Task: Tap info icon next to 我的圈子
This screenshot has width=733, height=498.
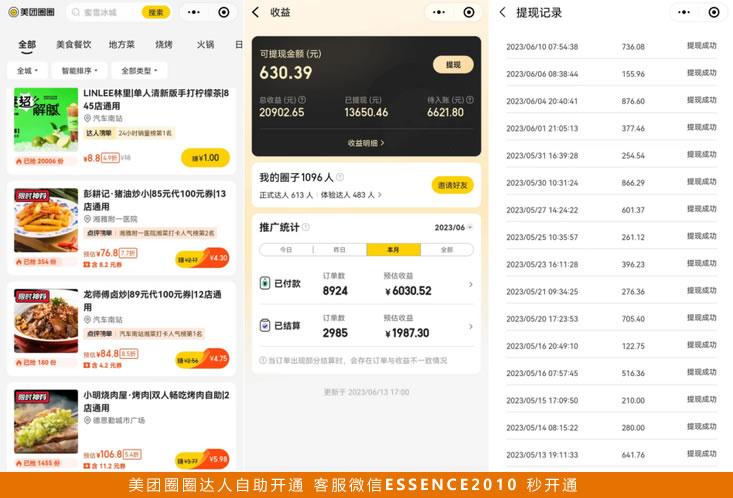Action: 340,177
